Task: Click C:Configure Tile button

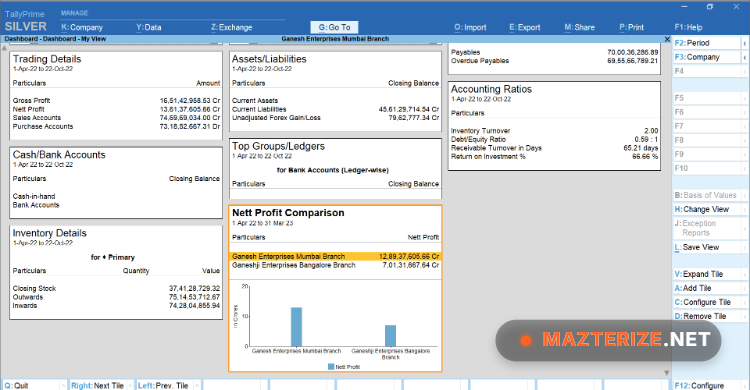Action: point(707,302)
